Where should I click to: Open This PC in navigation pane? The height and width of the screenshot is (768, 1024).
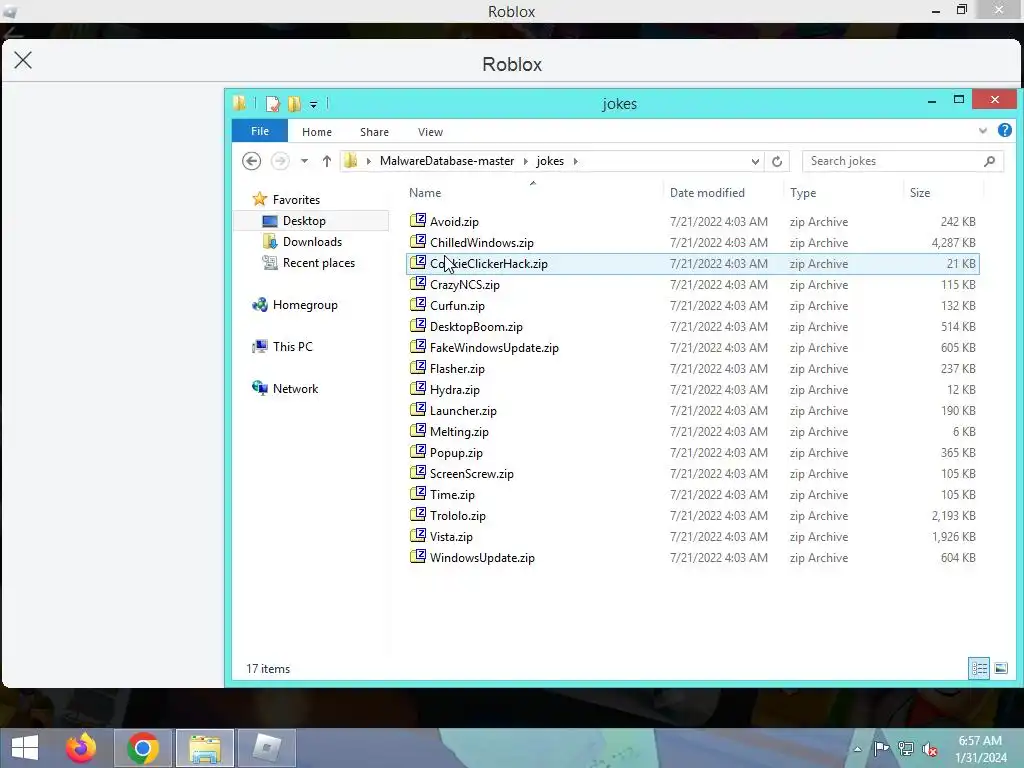point(293,346)
